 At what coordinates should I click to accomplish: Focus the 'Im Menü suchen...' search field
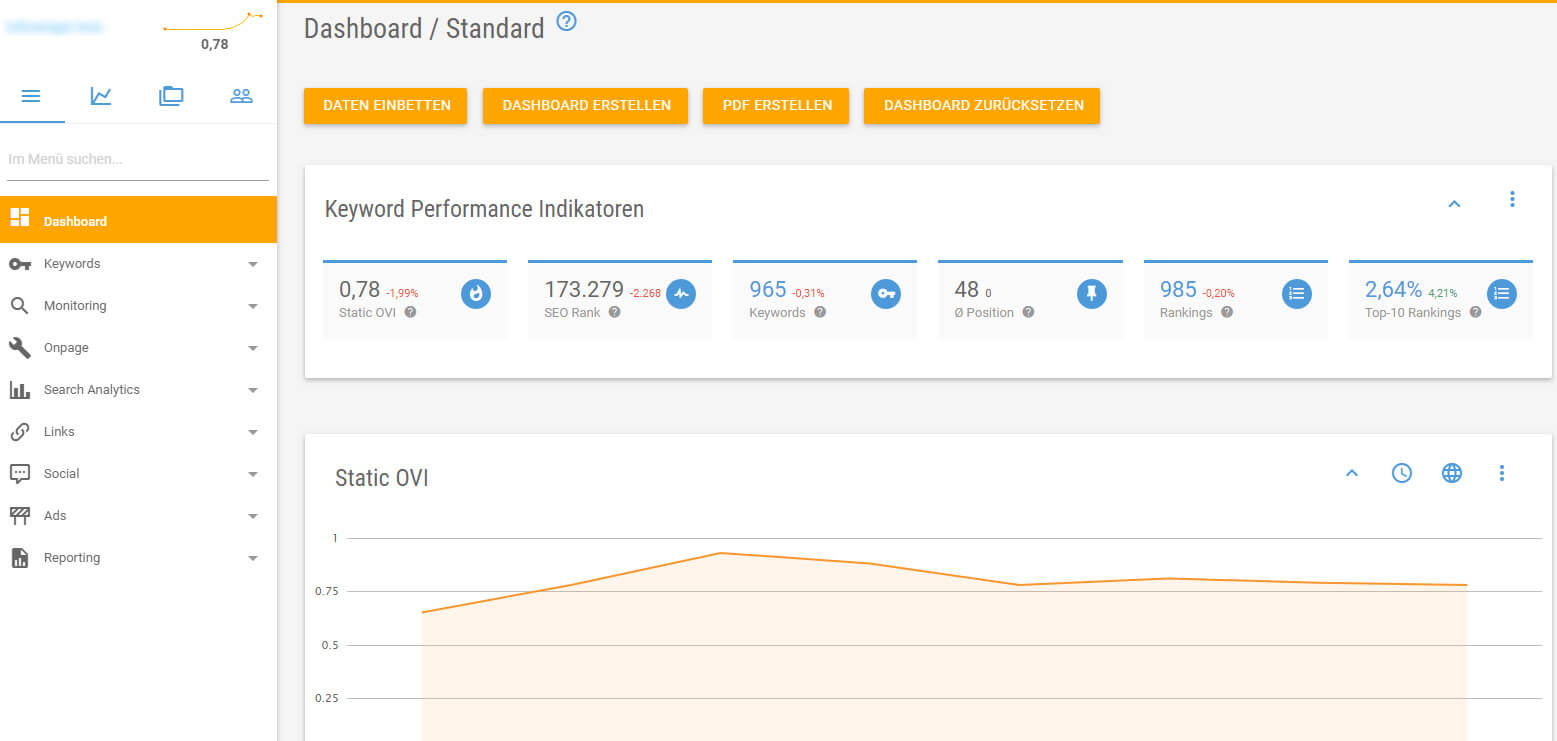(x=137, y=160)
